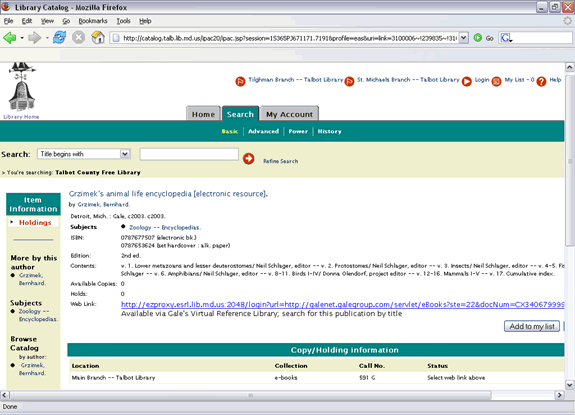Open the Back button history dropdown arrow
This screenshot has width=575, height=415.
[22, 38]
